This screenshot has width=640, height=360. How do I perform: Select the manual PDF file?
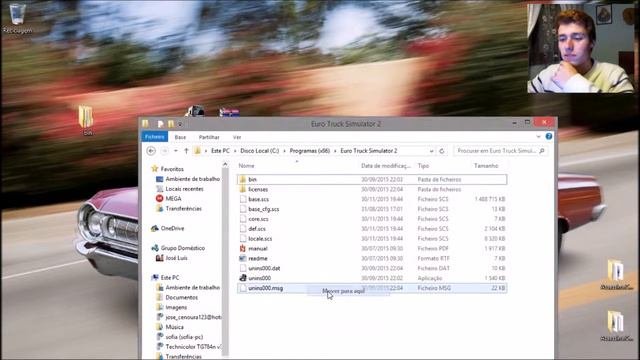[x=372, y=249]
